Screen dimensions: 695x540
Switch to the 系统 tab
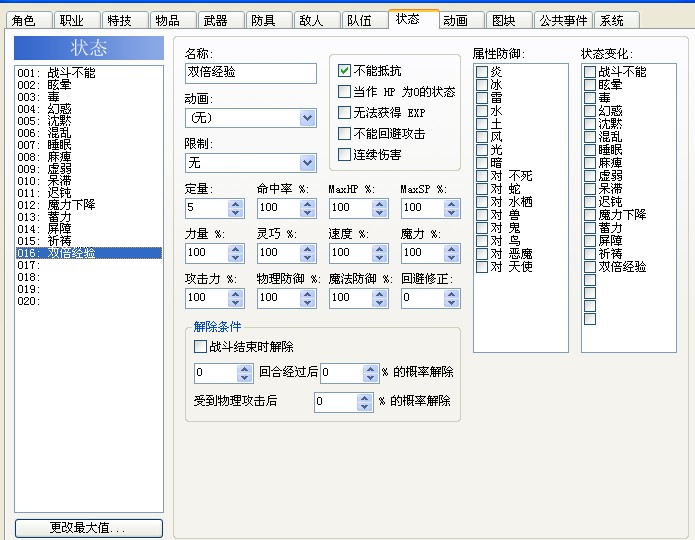(x=617, y=20)
